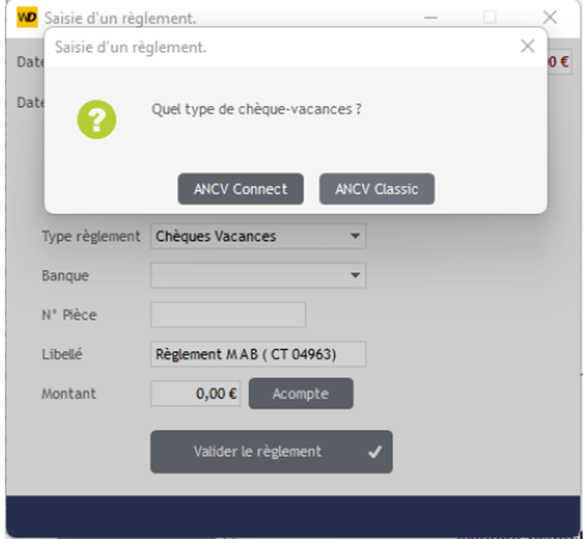Click the greyed-out maximize window icon
This screenshot has width=584, height=539.
point(489,17)
